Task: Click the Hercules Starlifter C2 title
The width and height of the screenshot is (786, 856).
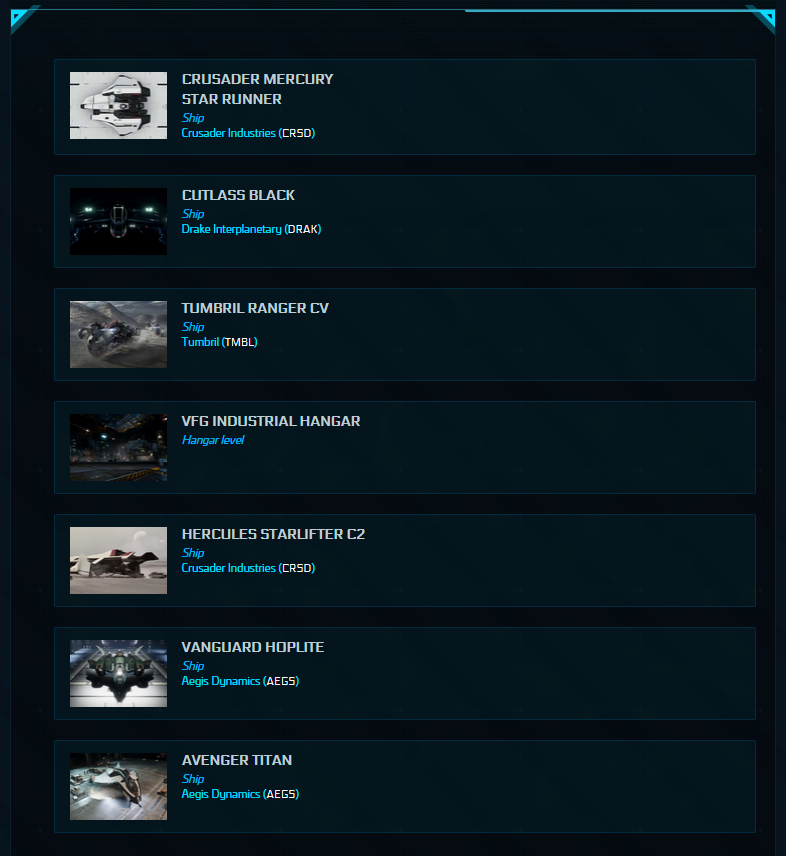Action: point(273,534)
